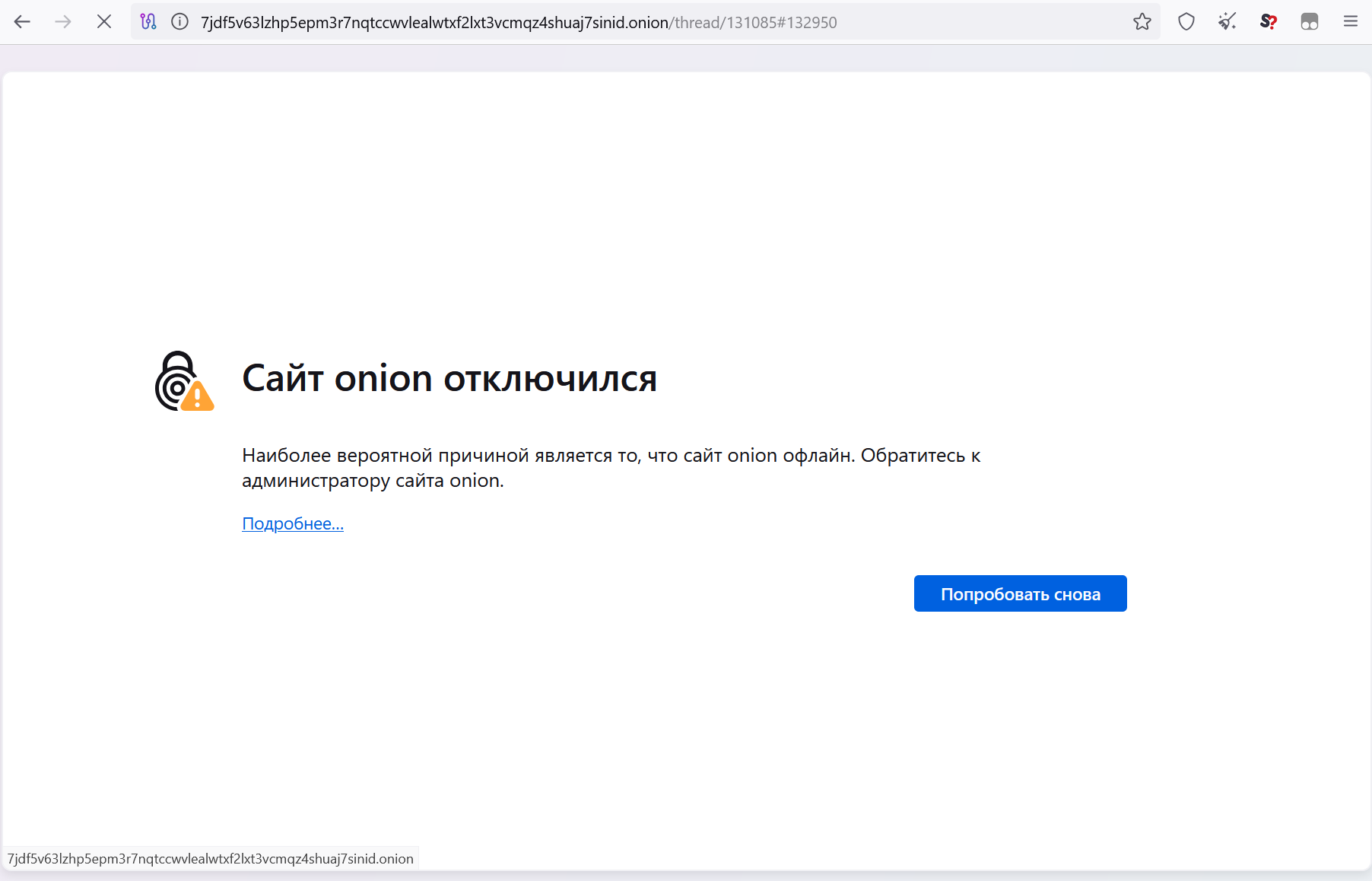Open the NoScript extension icon

click(1269, 22)
